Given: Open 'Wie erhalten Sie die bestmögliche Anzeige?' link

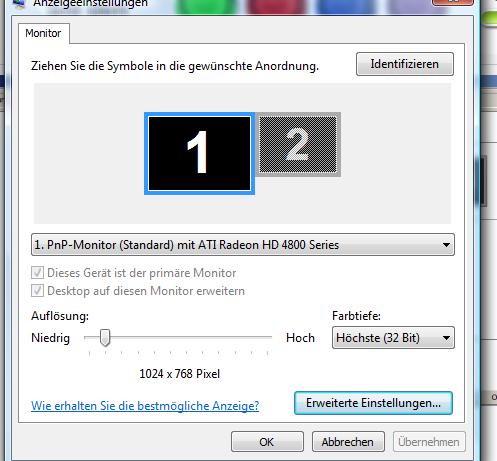Looking at the screenshot, I should click(x=145, y=406).
